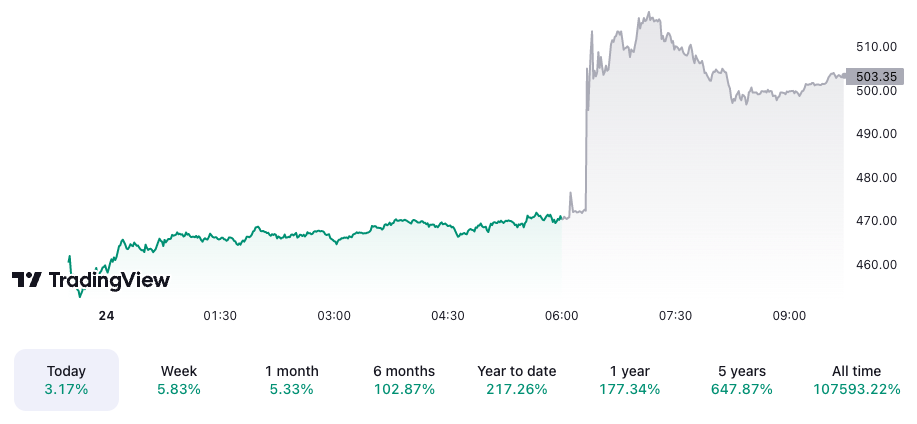Click the 07:30 time axis label
The image size is (917, 424).
point(675,316)
